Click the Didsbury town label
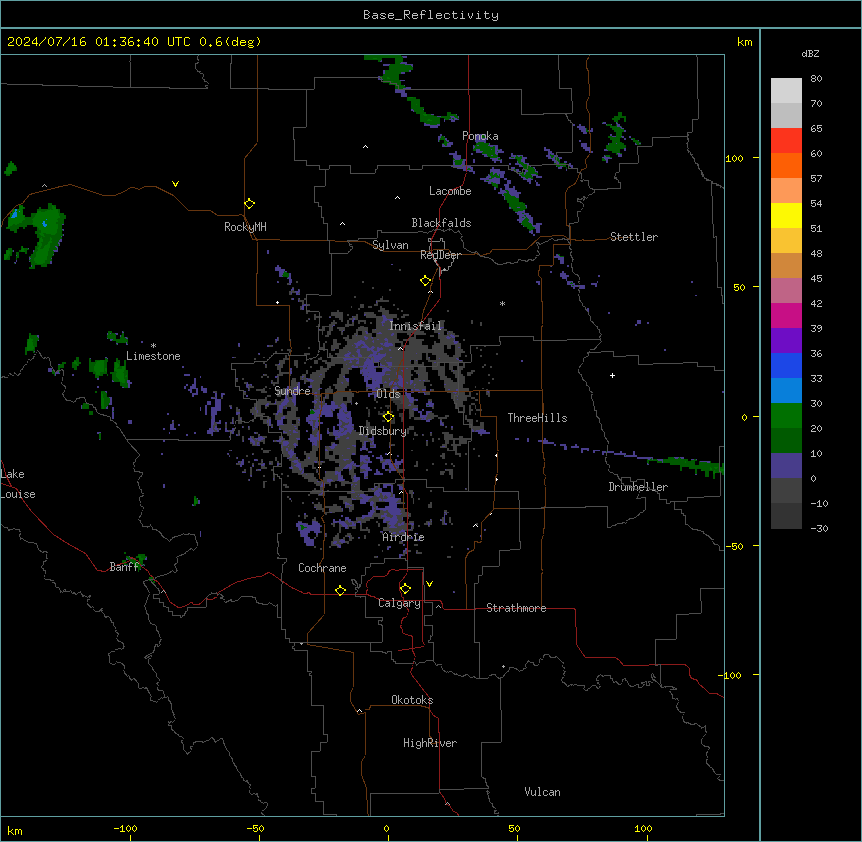The width and height of the screenshot is (862, 842). (383, 431)
